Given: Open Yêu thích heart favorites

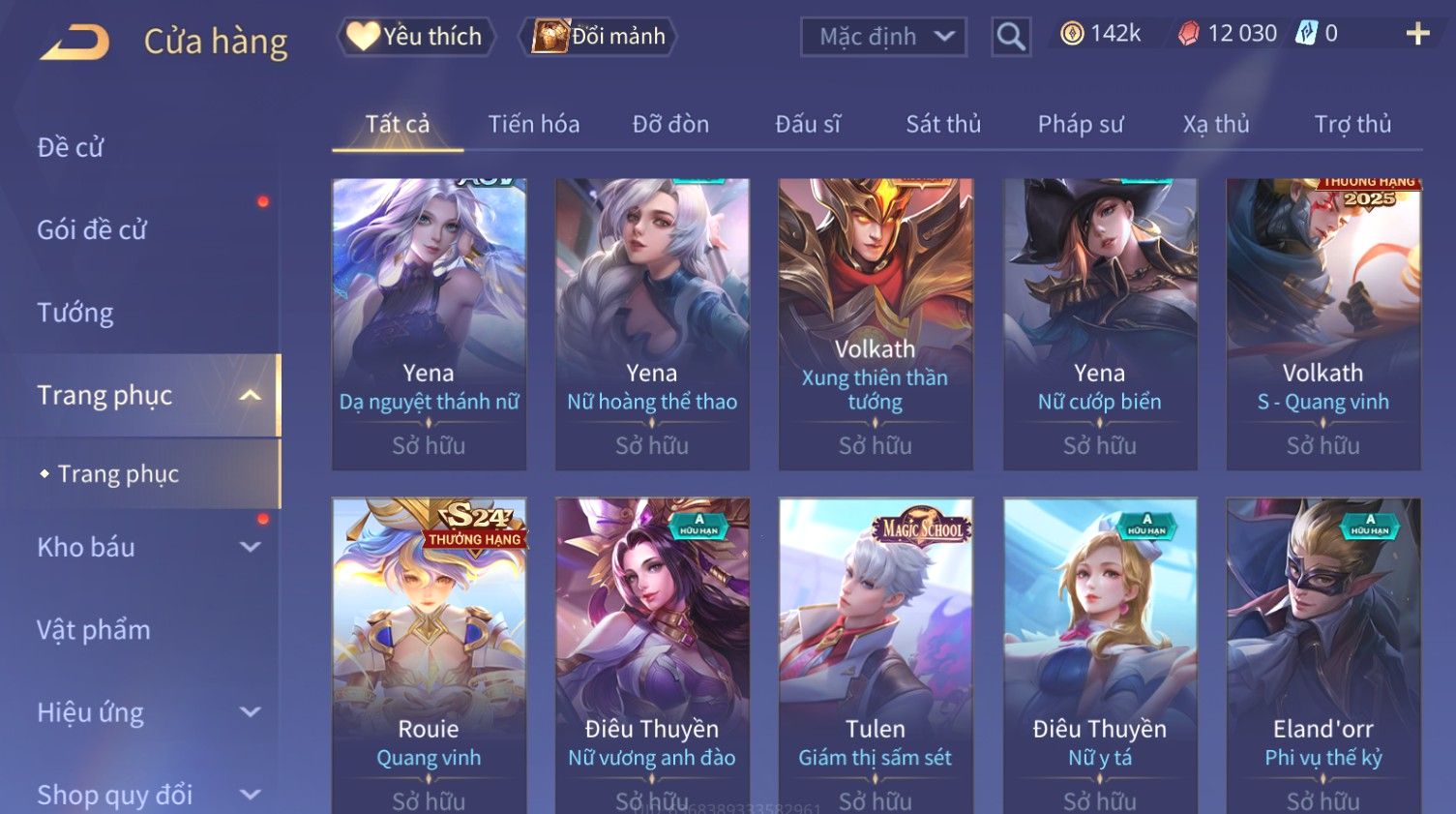Looking at the screenshot, I should [416, 37].
